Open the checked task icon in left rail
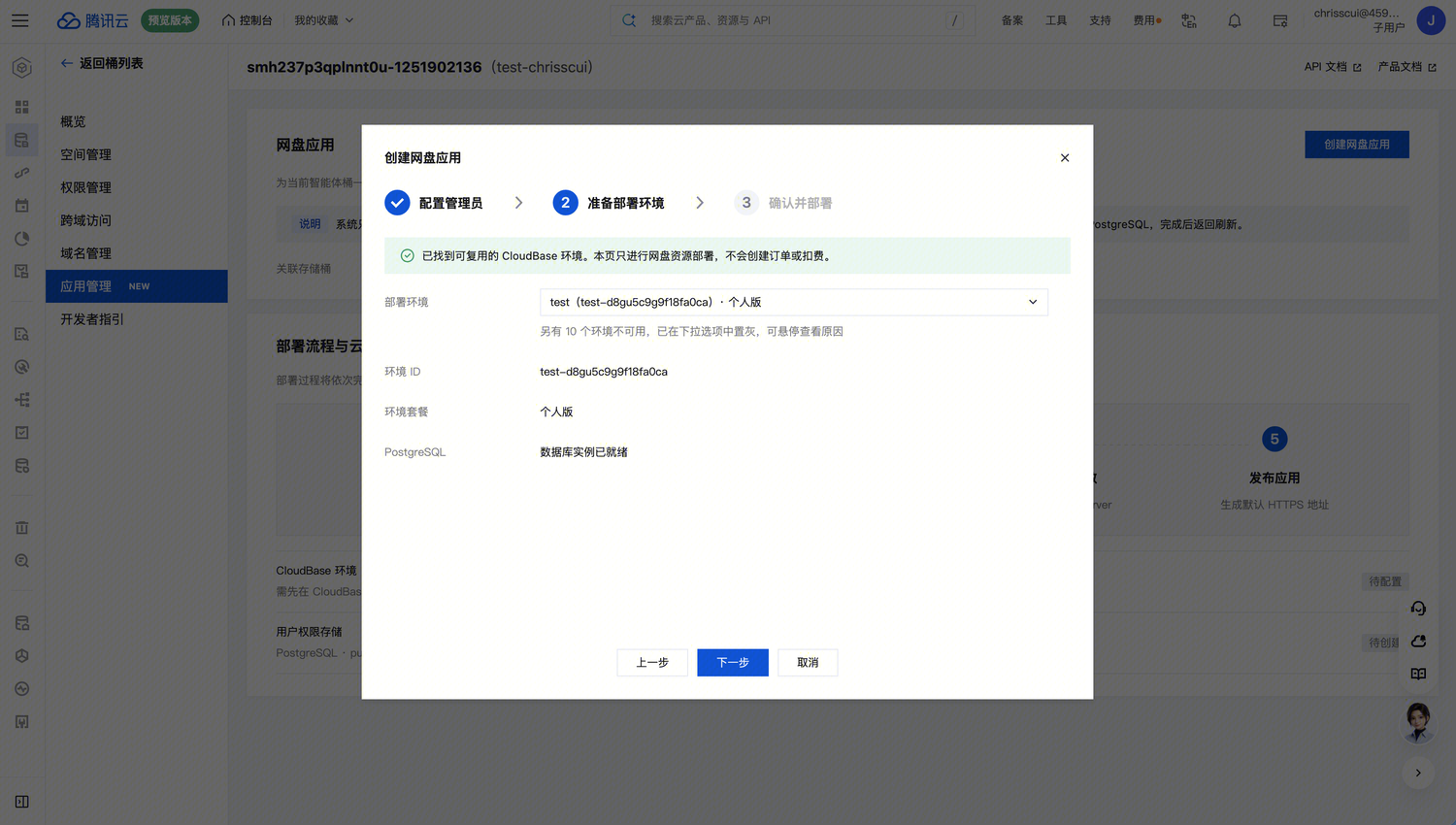Viewport: 1456px width, 825px height. pyautogui.click(x=21, y=433)
